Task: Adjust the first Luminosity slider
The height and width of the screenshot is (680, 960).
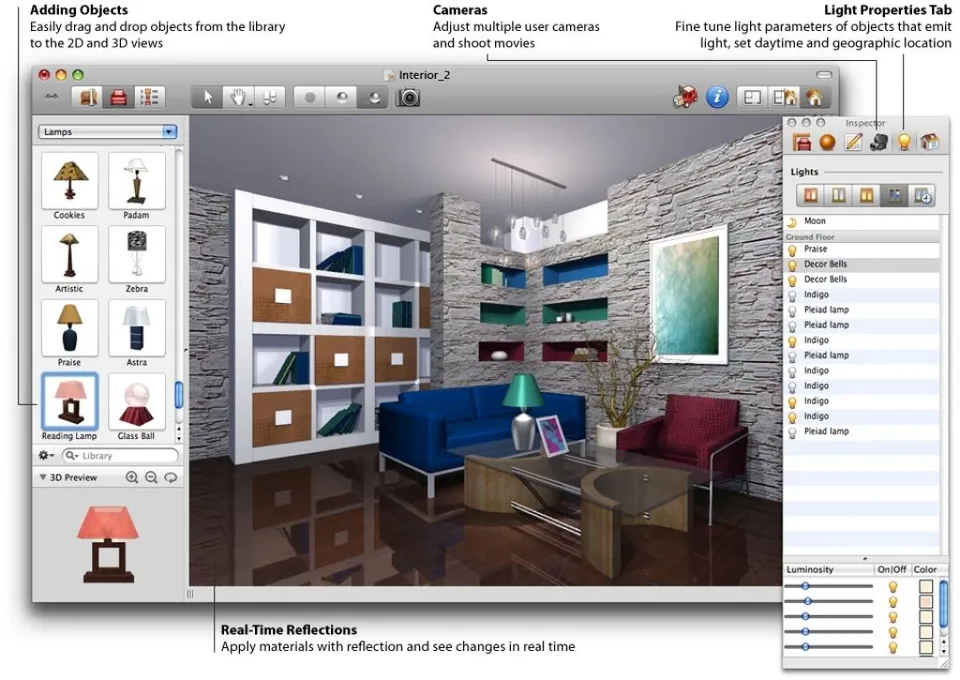Action: tap(829, 586)
